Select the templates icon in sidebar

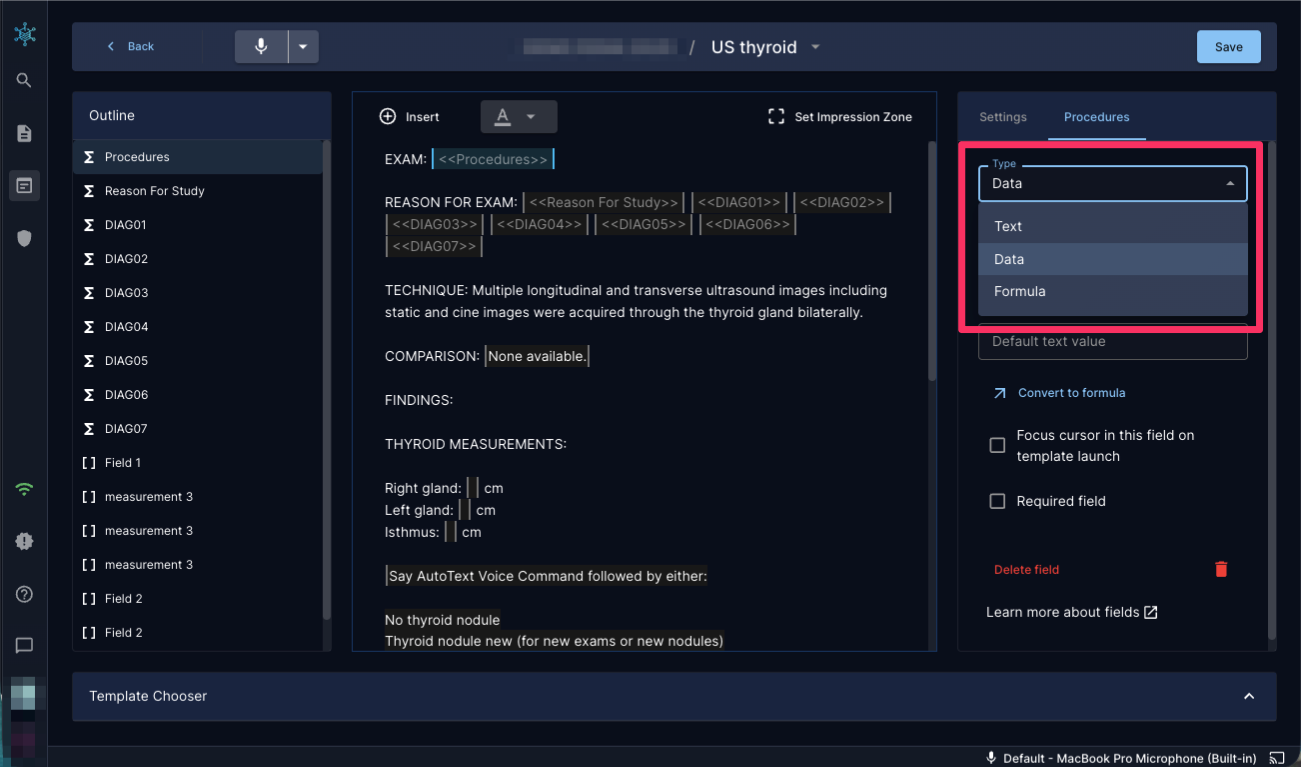(x=24, y=185)
